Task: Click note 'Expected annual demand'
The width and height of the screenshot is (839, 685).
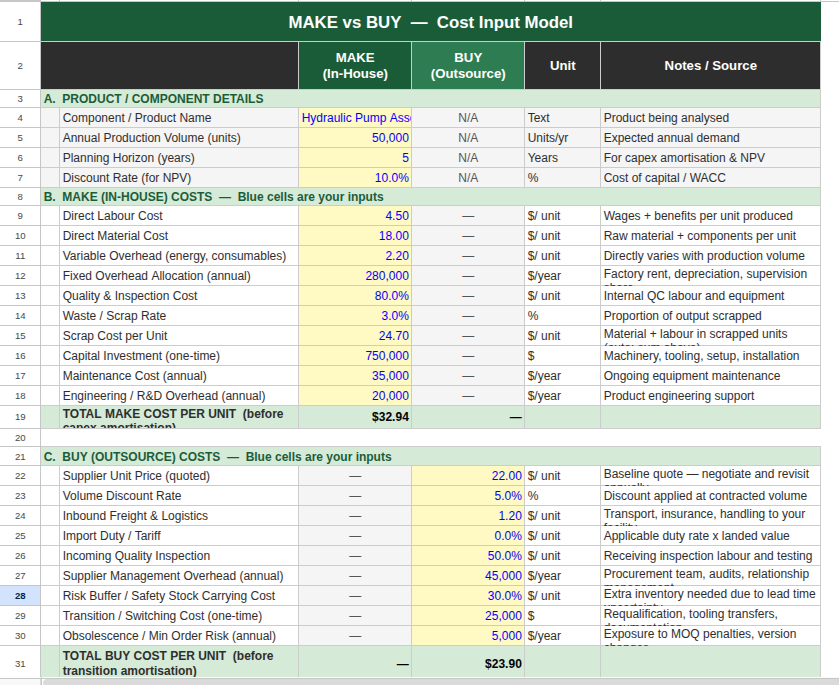Action: [672, 138]
